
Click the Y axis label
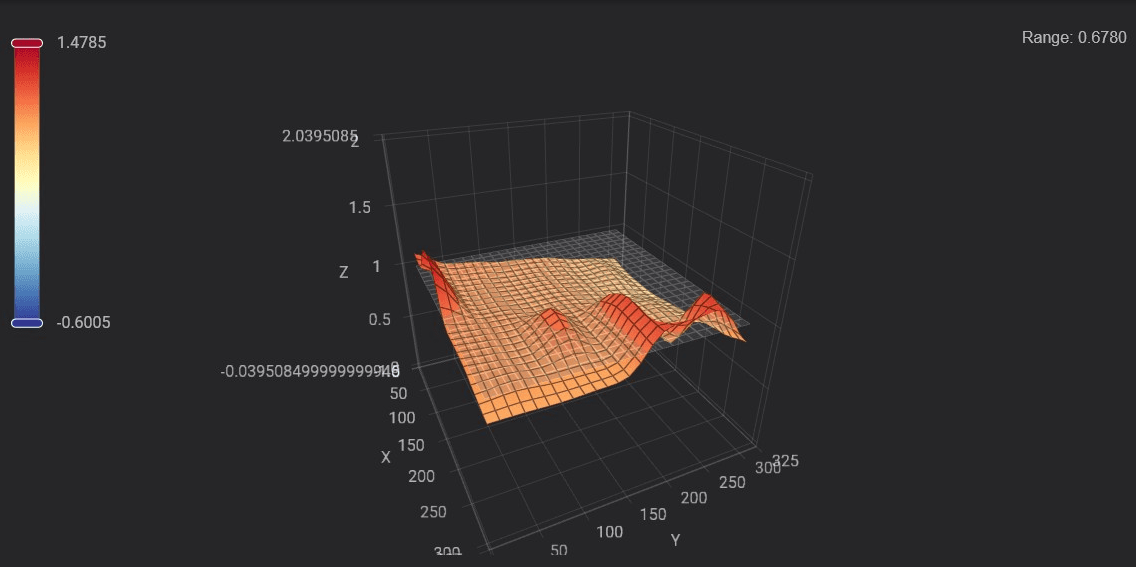(x=675, y=539)
